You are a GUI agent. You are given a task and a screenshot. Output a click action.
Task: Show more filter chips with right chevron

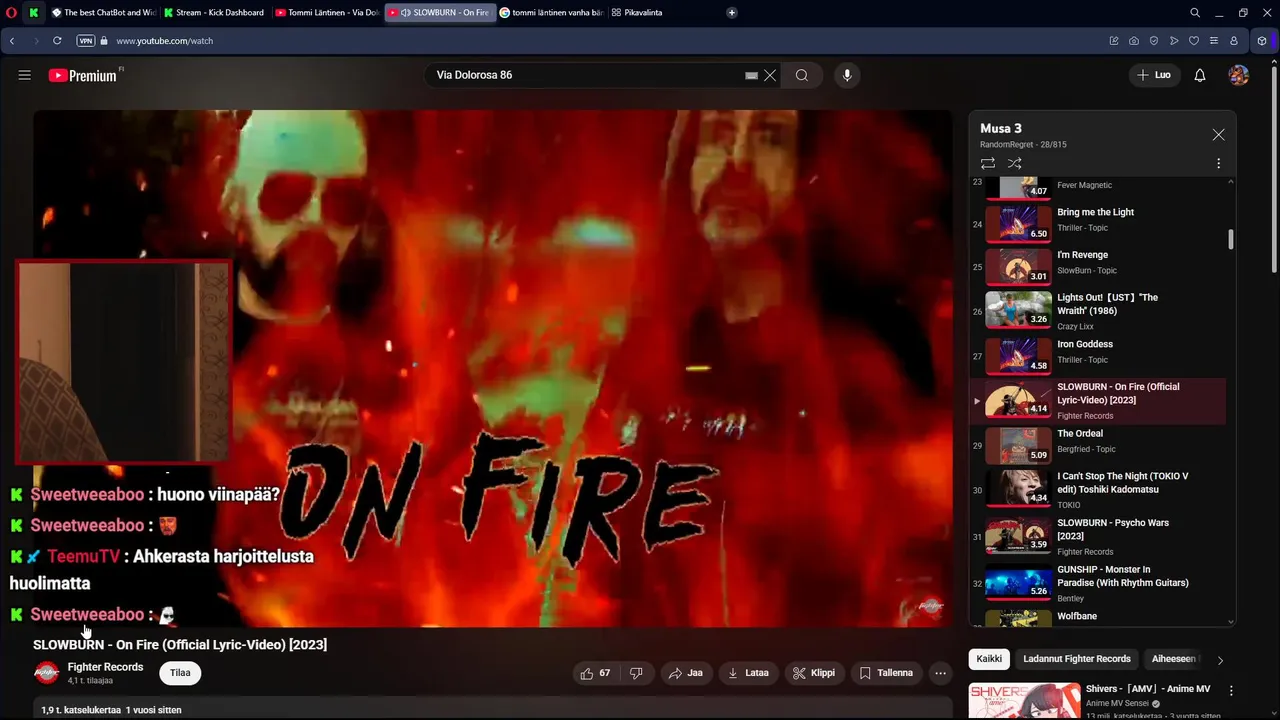click(x=1220, y=660)
